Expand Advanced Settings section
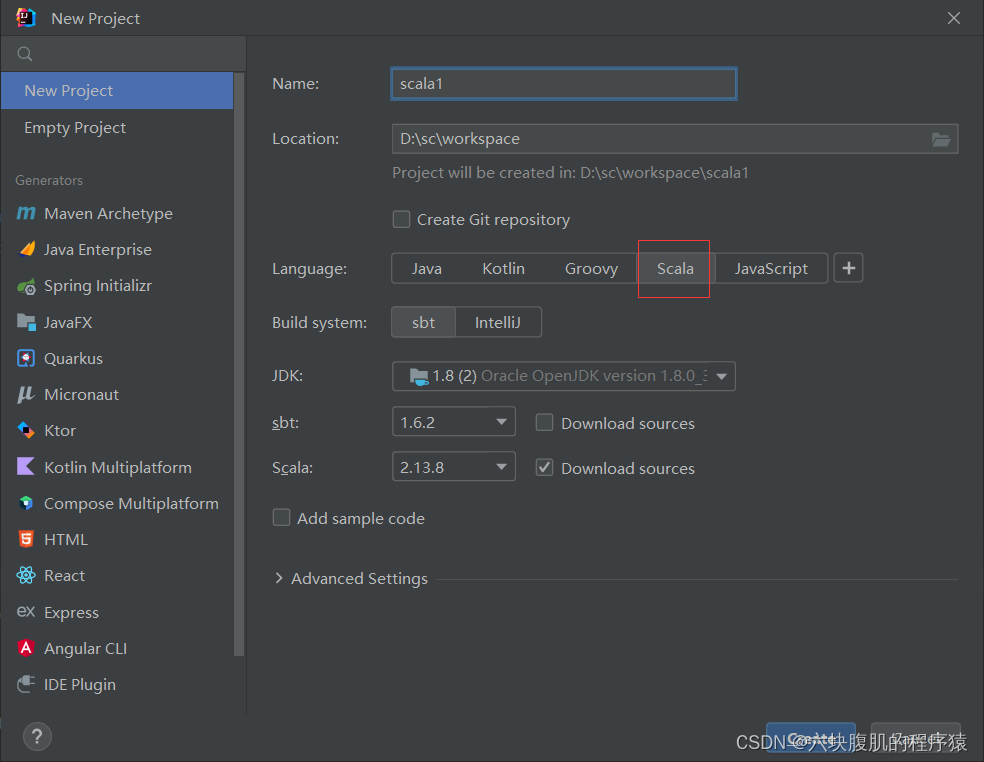The height and width of the screenshot is (762, 984). pyautogui.click(x=279, y=578)
